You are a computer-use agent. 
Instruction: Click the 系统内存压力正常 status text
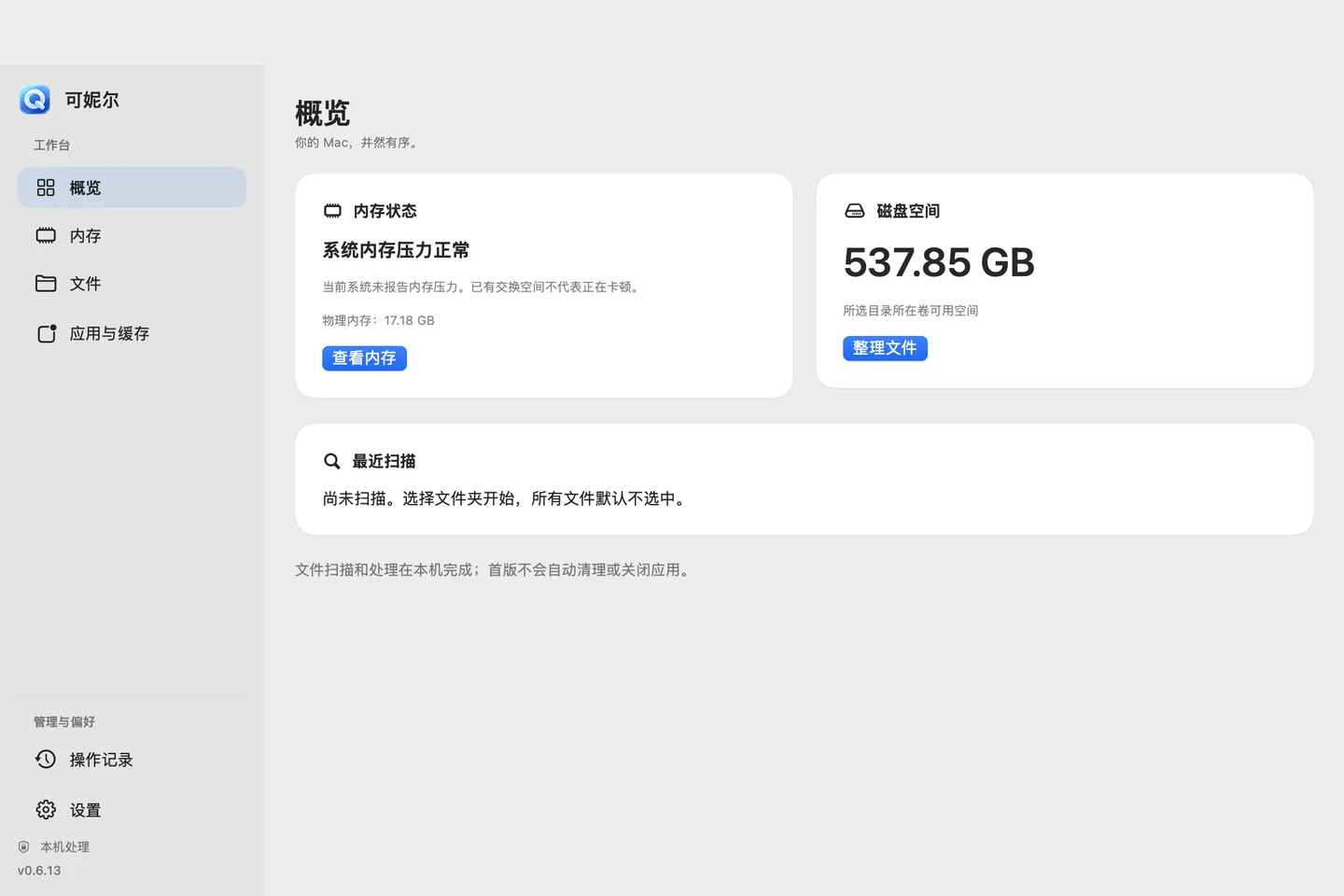coord(396,250)
